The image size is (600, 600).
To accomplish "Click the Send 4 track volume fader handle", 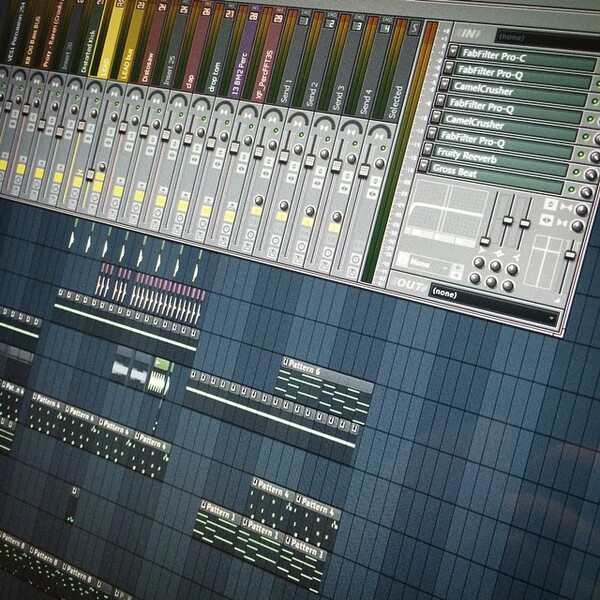I will (336, 165).
